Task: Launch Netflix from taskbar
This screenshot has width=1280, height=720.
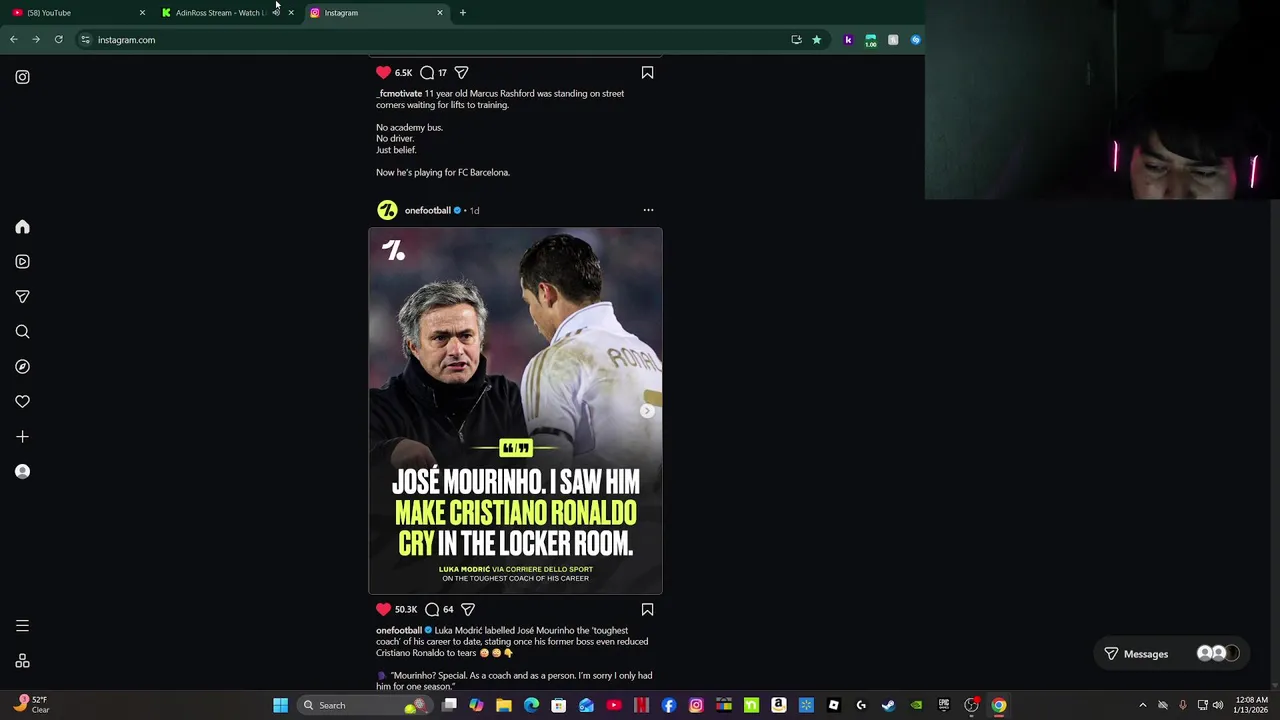Action: click(641, 705)
